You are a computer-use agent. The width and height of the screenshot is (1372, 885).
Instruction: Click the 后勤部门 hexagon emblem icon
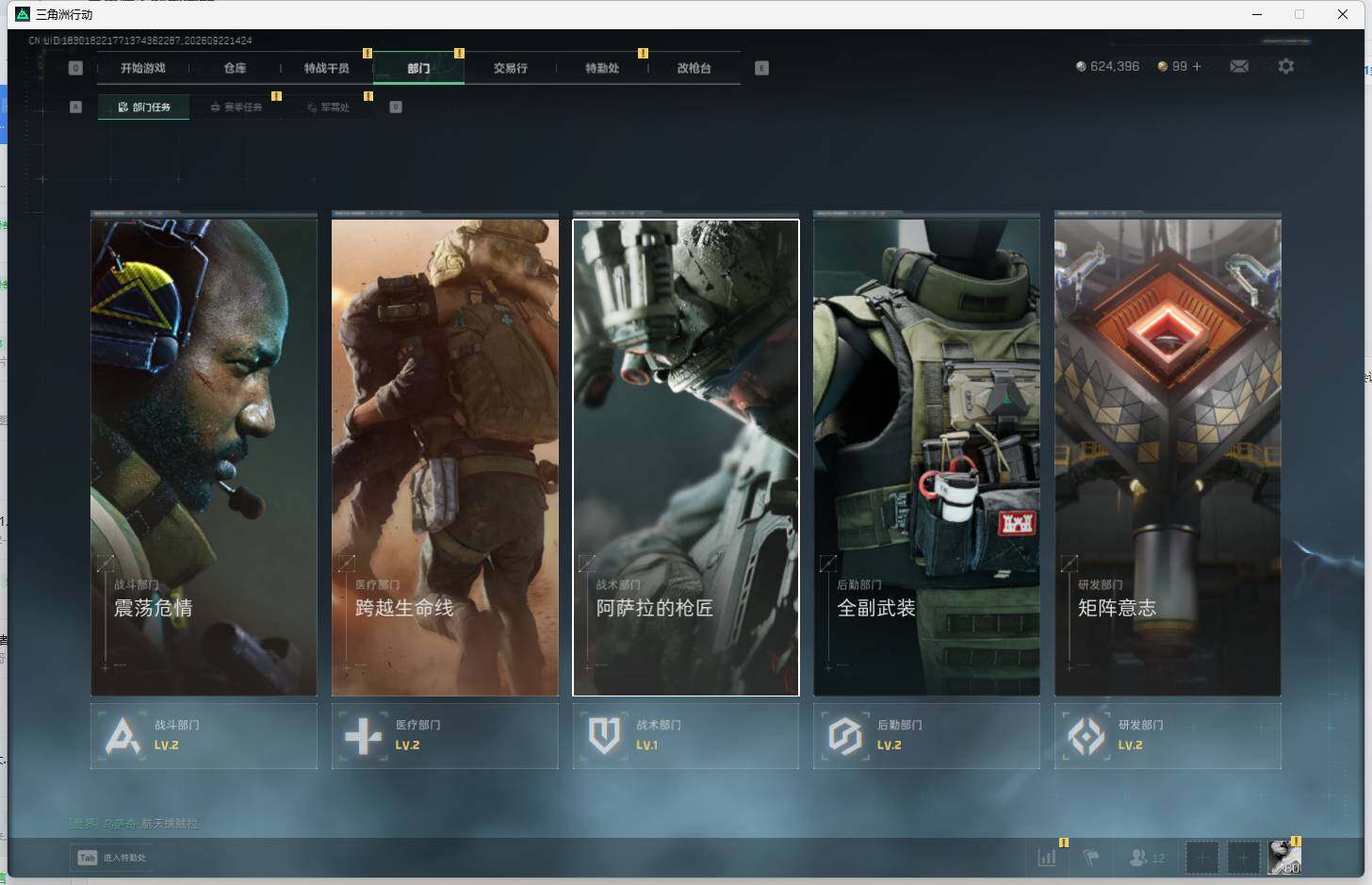[845, 736]
